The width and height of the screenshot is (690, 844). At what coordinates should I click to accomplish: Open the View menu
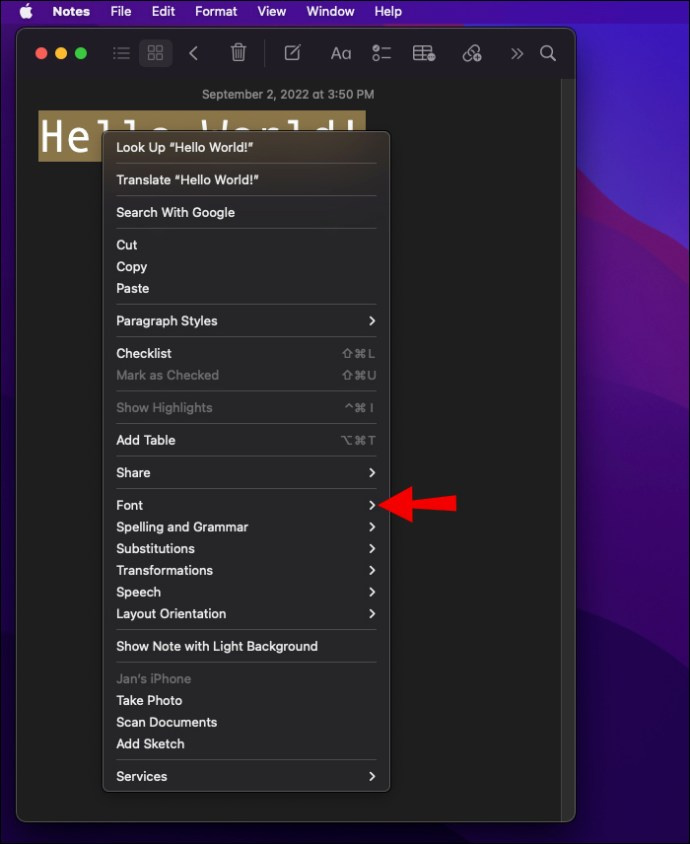pyautogui.click(x=272, y=11)
